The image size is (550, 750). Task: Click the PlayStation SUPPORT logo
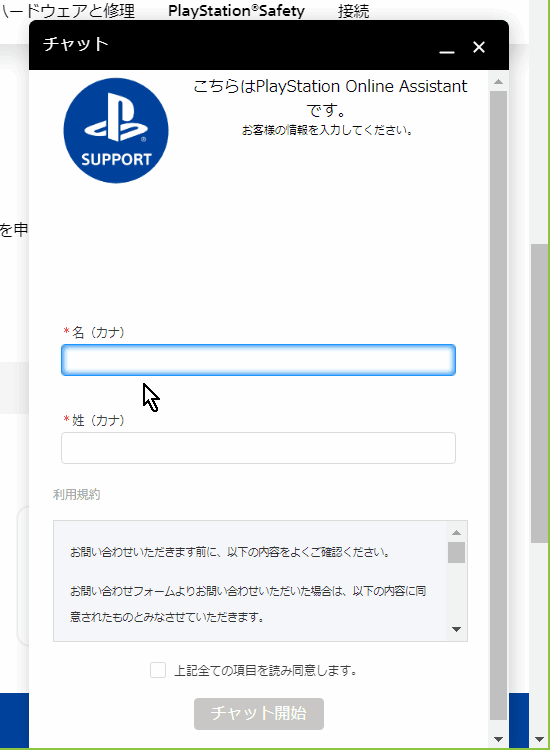pyautogui.click(x=116, y=131)
